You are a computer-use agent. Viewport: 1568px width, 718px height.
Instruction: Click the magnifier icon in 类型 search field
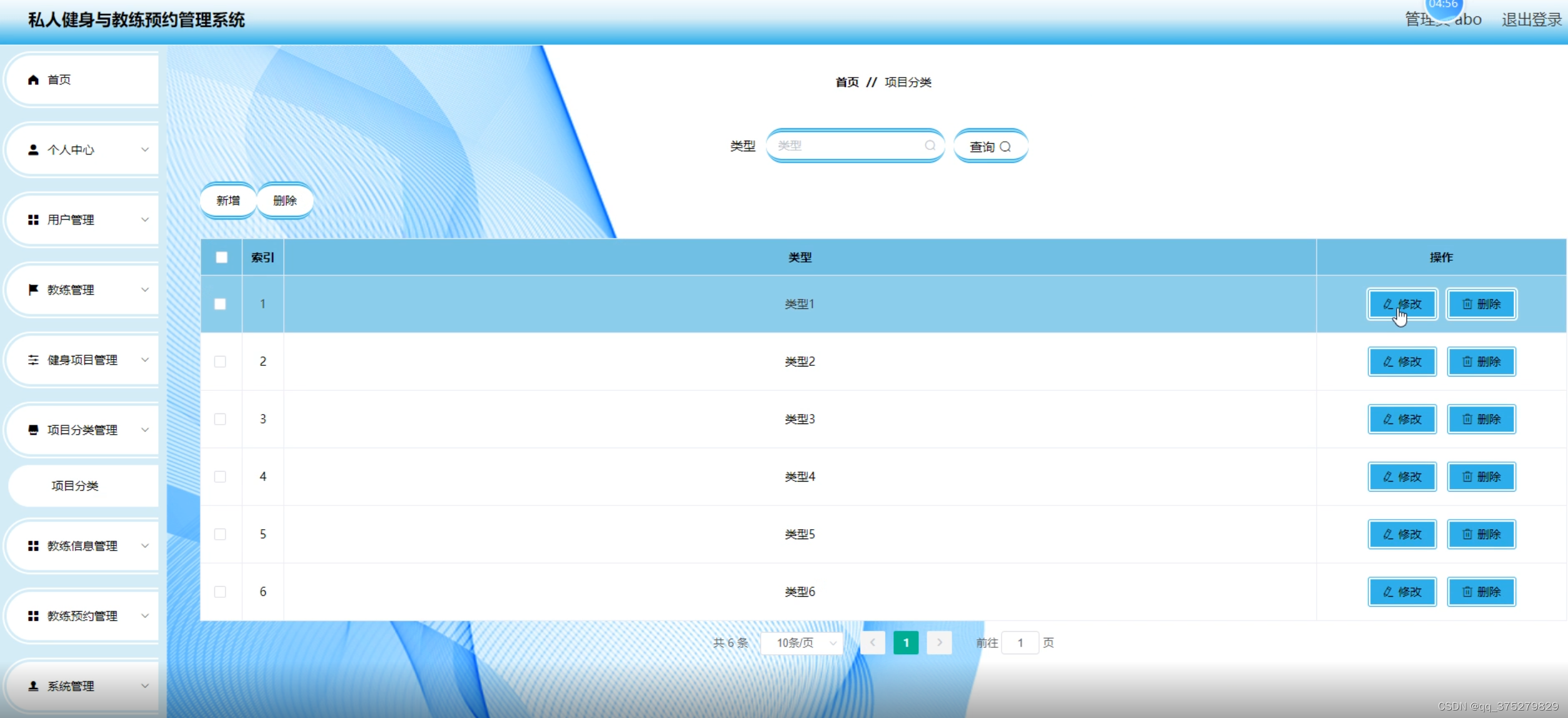[x=930, y=145]
